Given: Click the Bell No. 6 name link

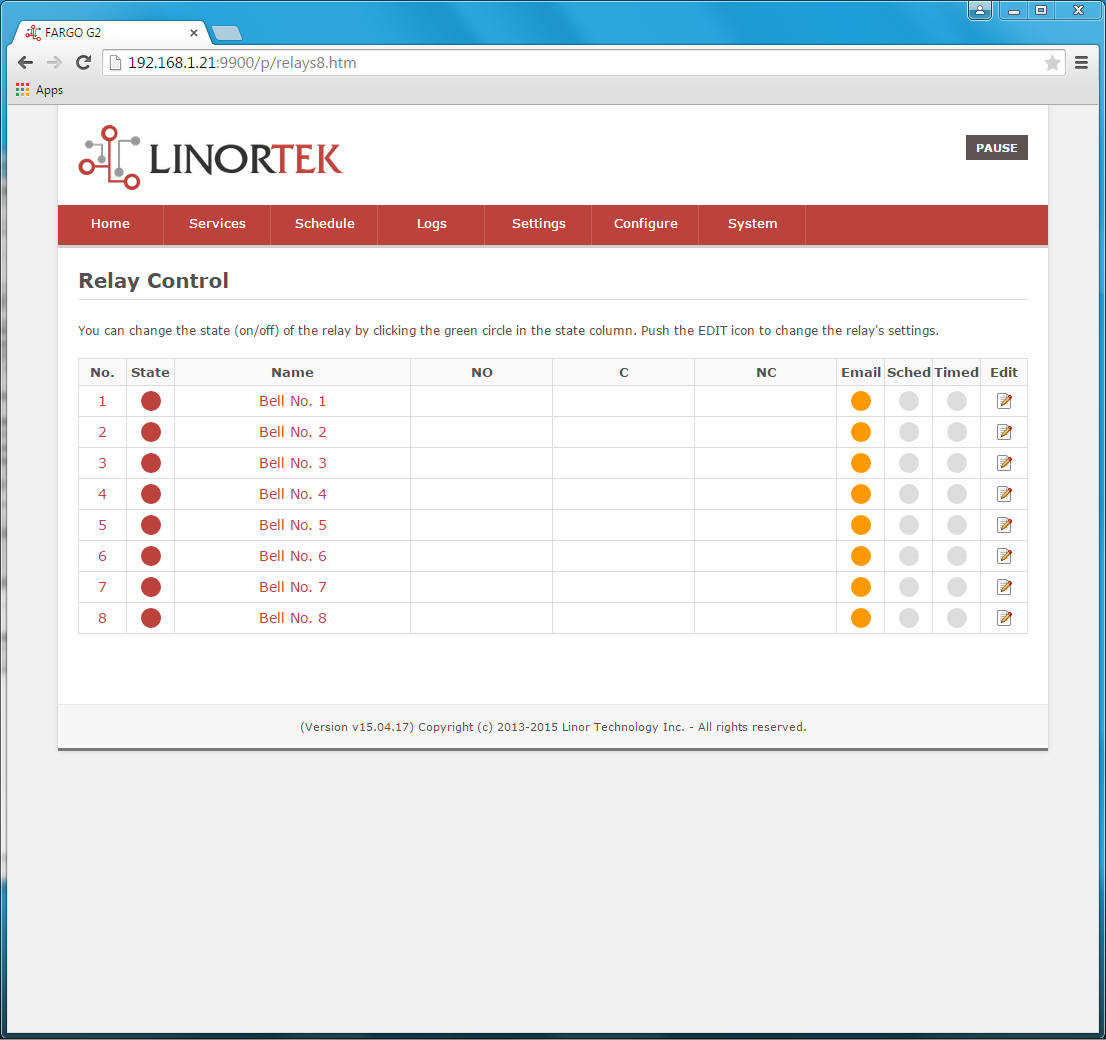Looking at the screenshot, I should pos(292,556).
